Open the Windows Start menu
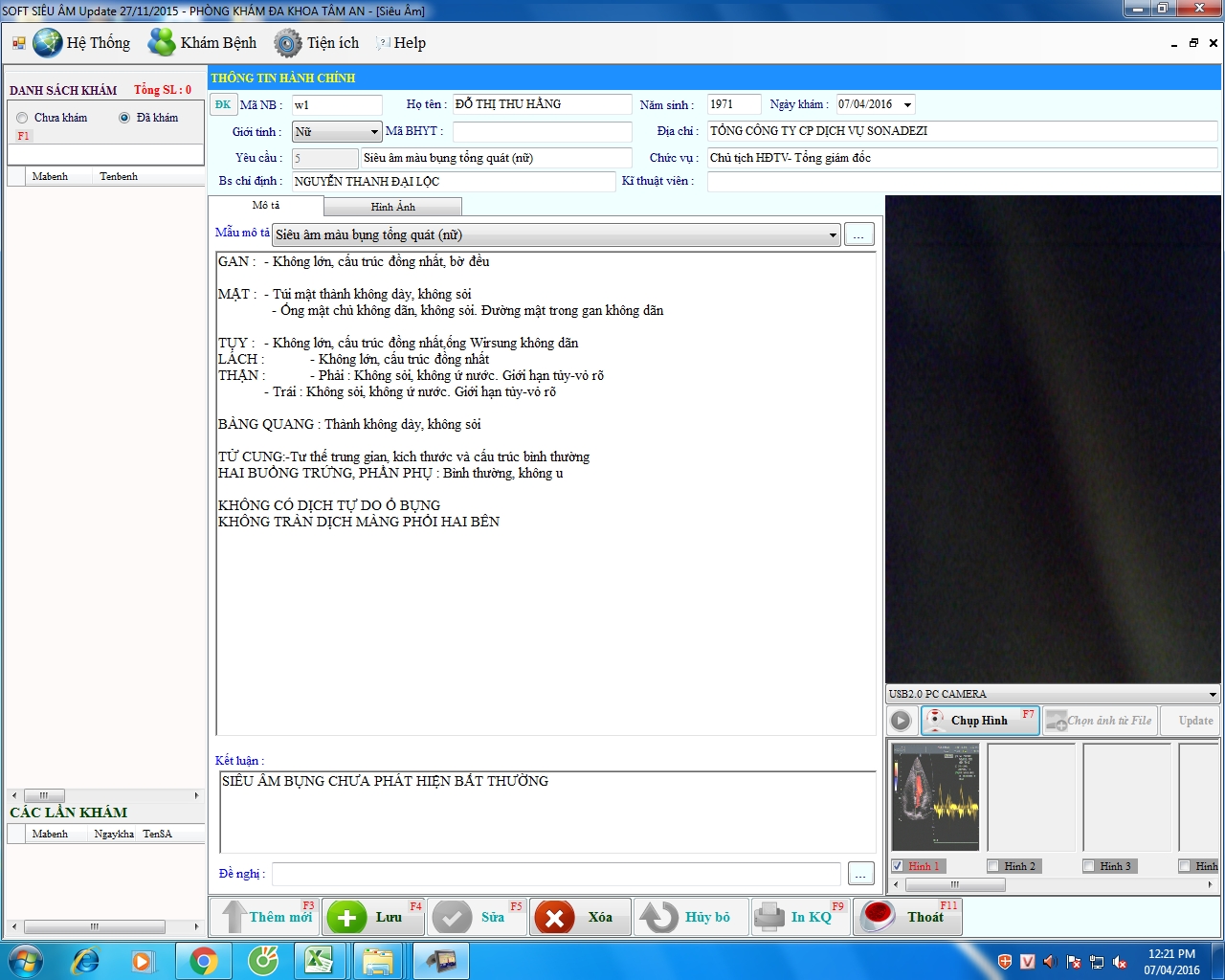The image size is (1225, 980). click(25, 960)
